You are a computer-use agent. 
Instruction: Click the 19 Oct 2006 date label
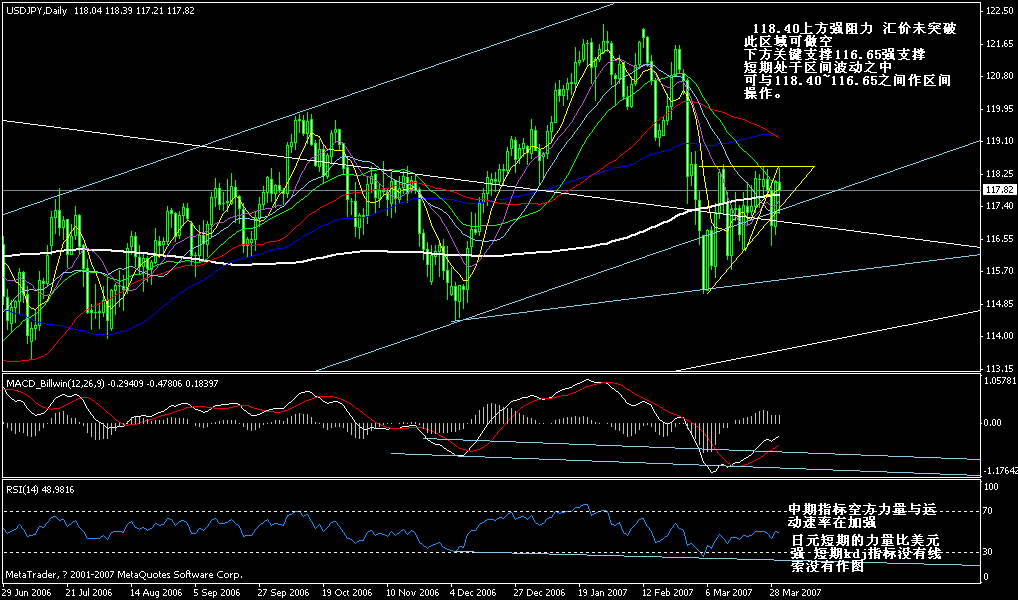(x=347, y=593)
